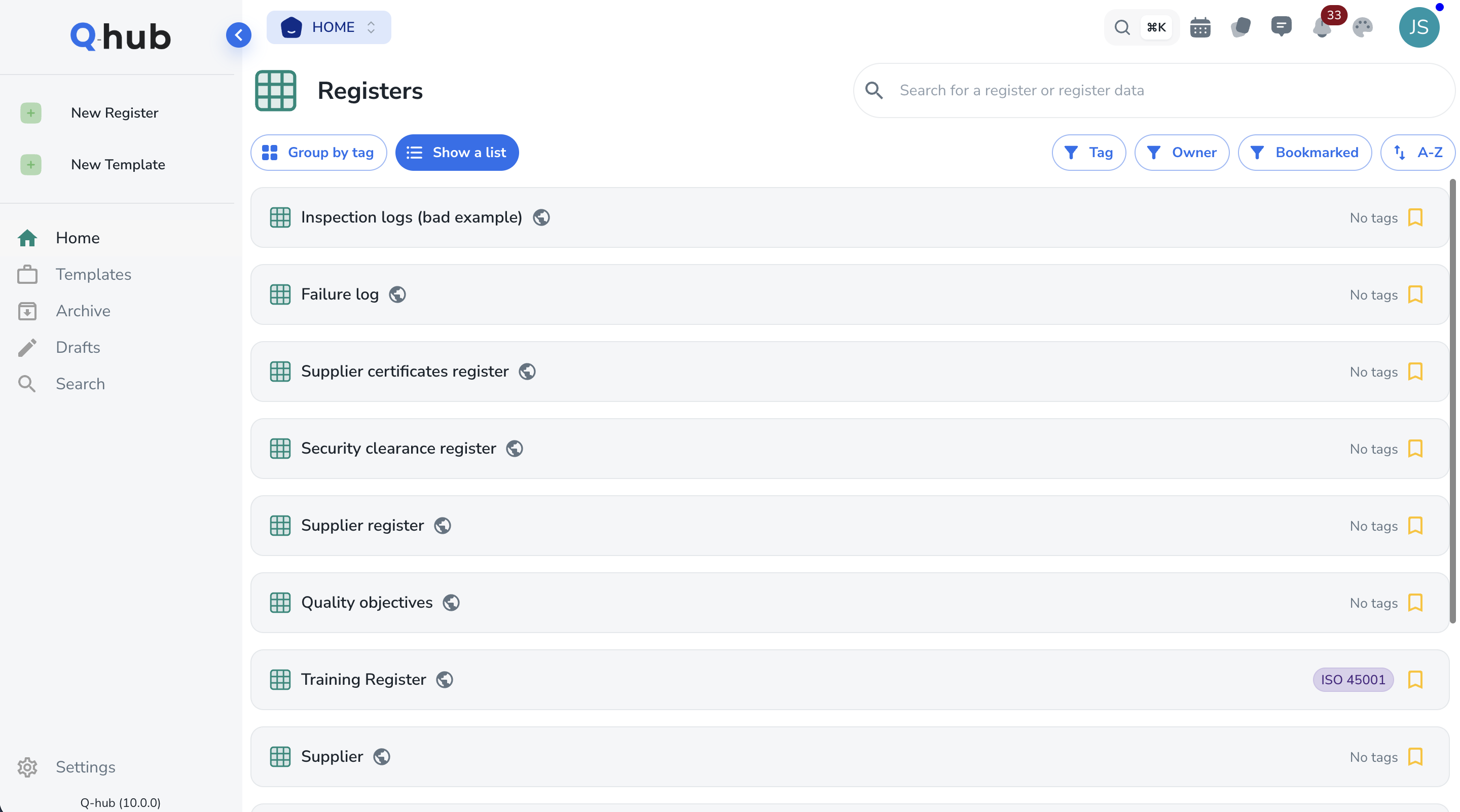Viewport: 1460px width, 812px height.
Task: Click the ISO 45001 tag on Training Register
Action: click(1353, 679)
